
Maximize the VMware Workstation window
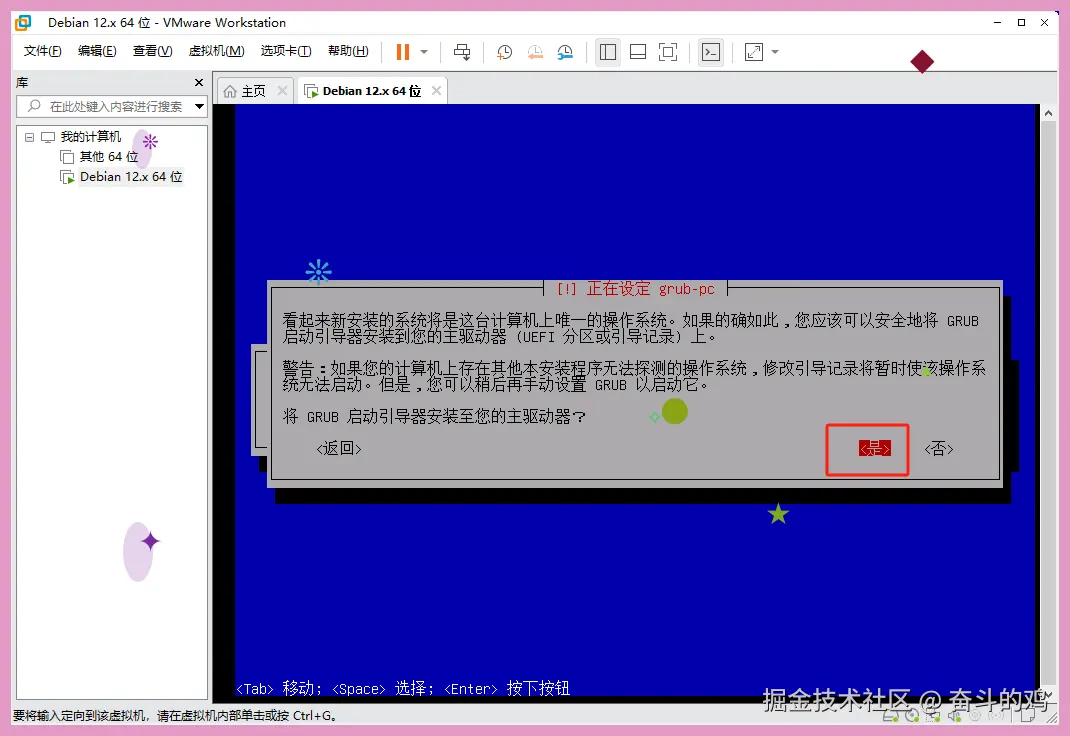pyautogui.click(x=1021, y=23)
